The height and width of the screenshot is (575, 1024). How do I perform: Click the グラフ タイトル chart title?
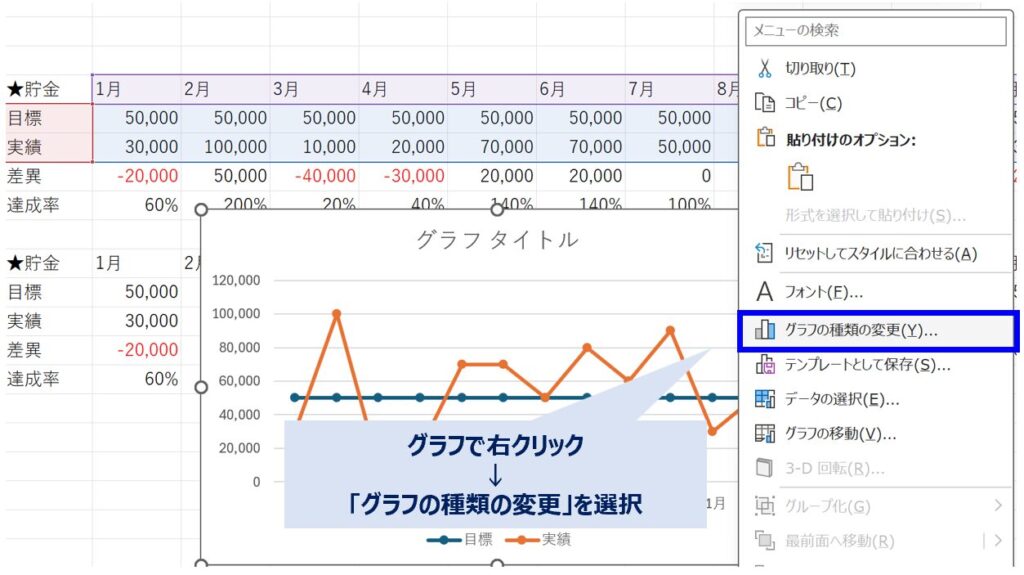click(x=497, y=240)
